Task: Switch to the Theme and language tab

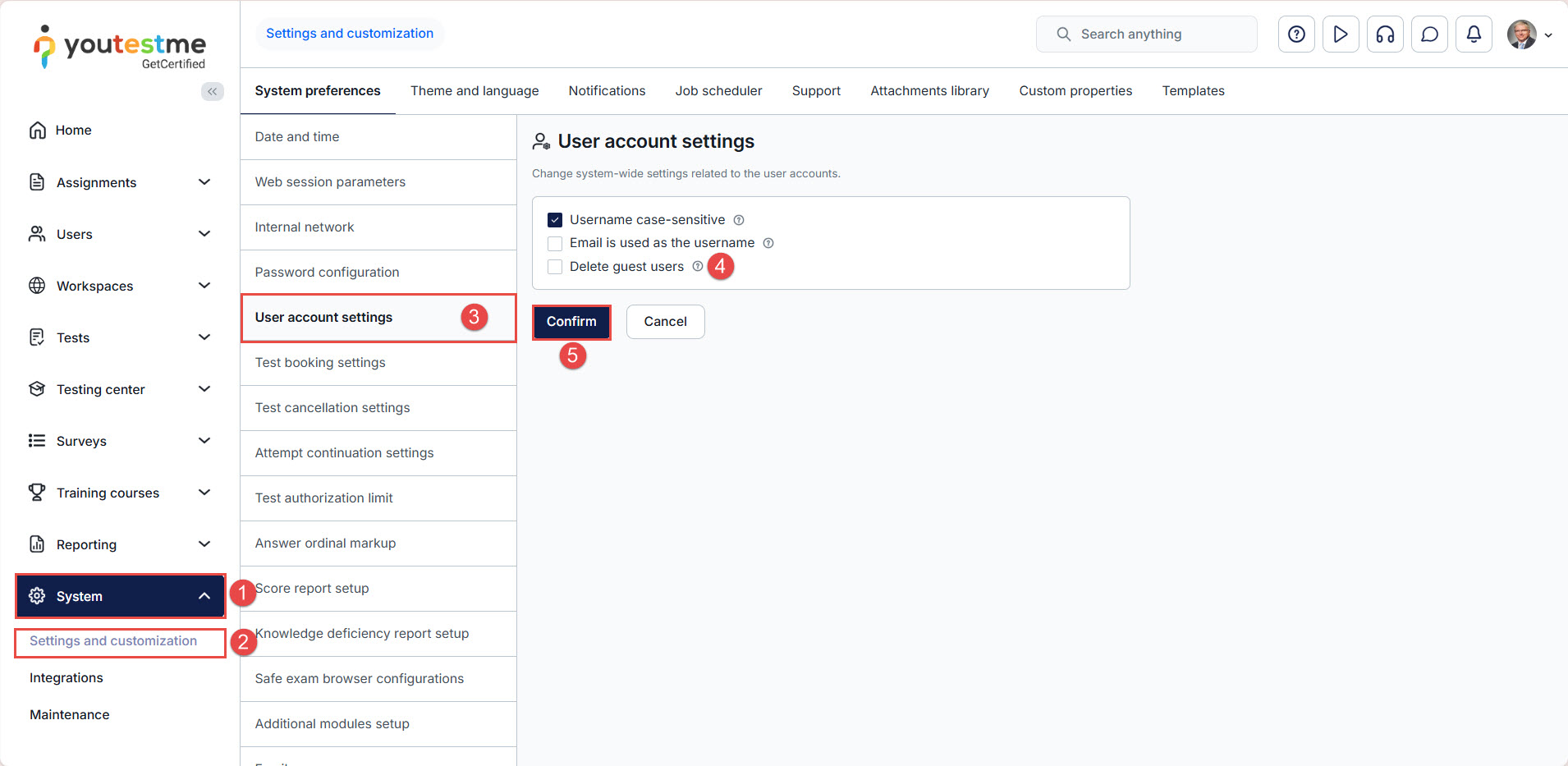Action: (x=475, y=91)
